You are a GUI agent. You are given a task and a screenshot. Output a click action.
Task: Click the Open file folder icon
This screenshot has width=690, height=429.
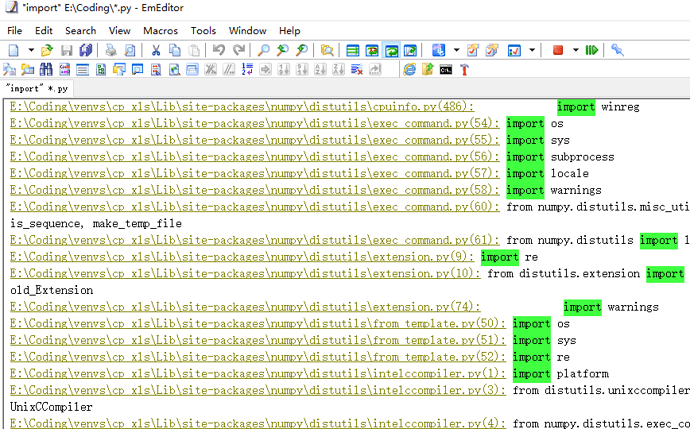coord(46,50)
